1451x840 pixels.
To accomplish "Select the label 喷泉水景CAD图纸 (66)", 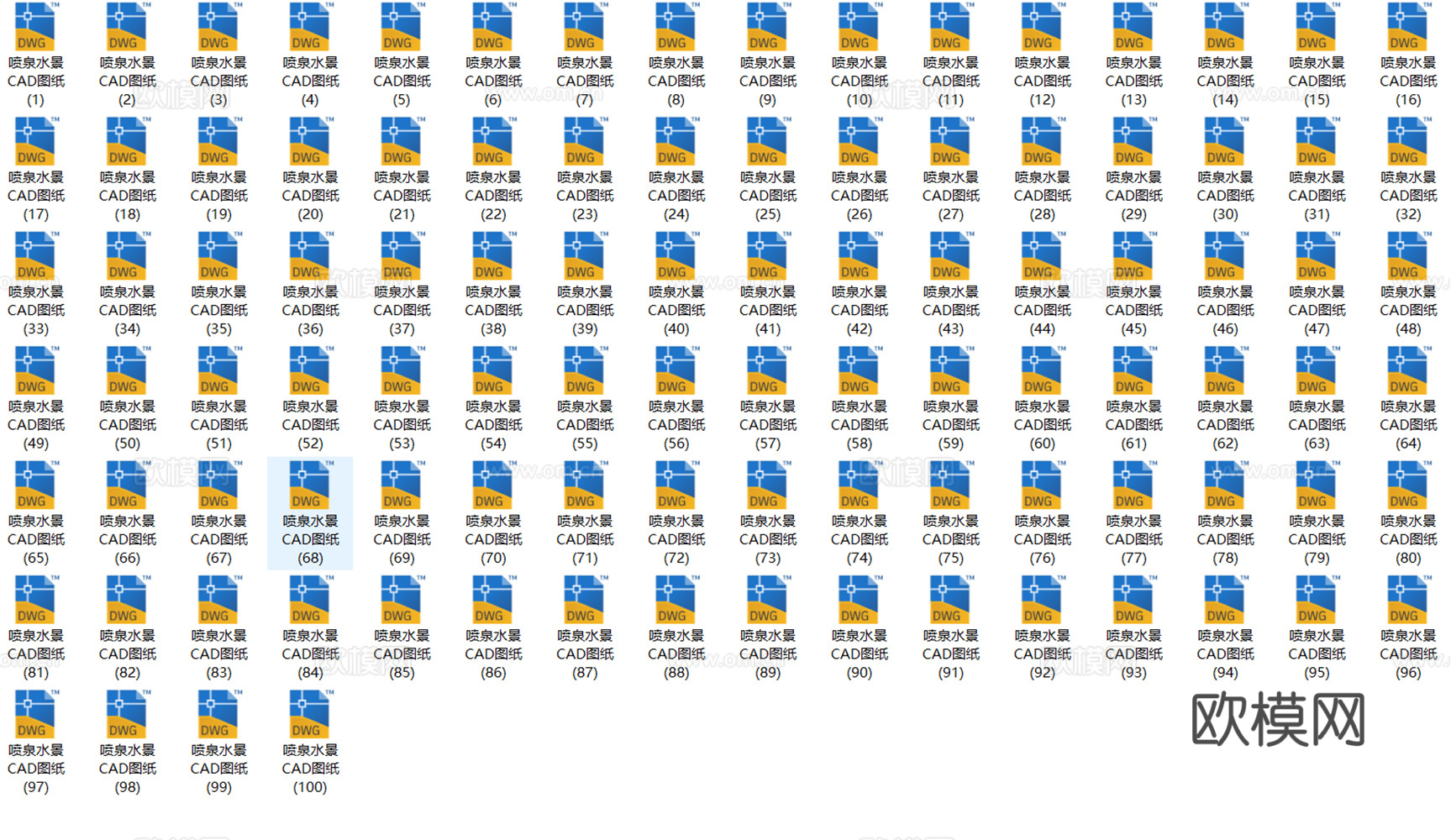I will (x=127, y=540).
